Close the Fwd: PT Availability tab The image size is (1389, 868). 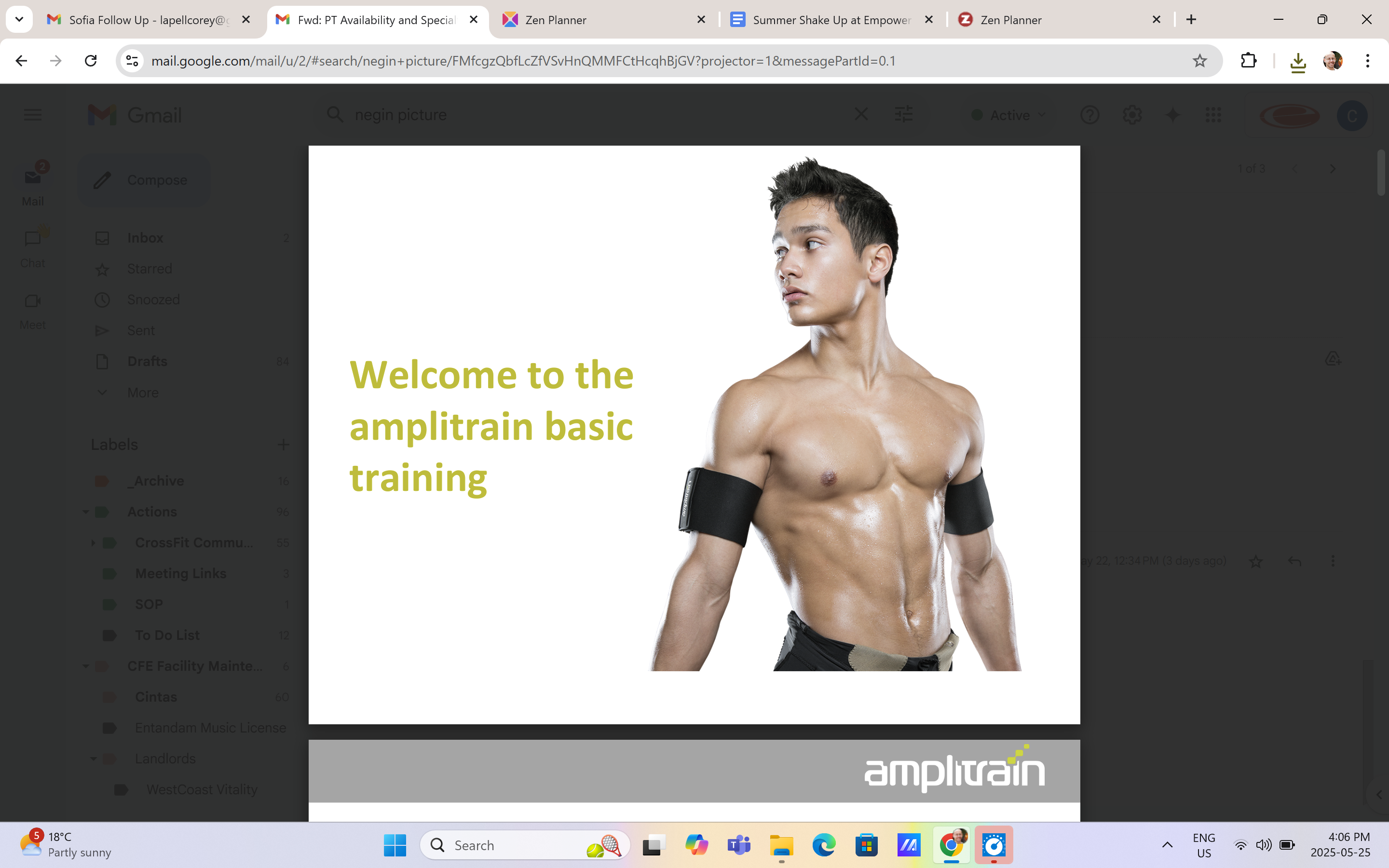[x=474, y=19]
